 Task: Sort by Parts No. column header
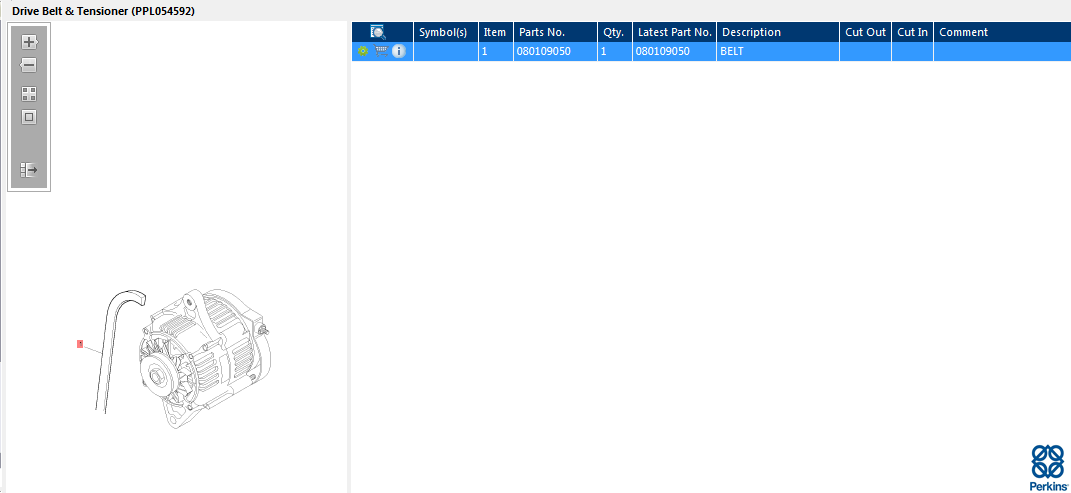pyautogui.click(x=555, y=32)
